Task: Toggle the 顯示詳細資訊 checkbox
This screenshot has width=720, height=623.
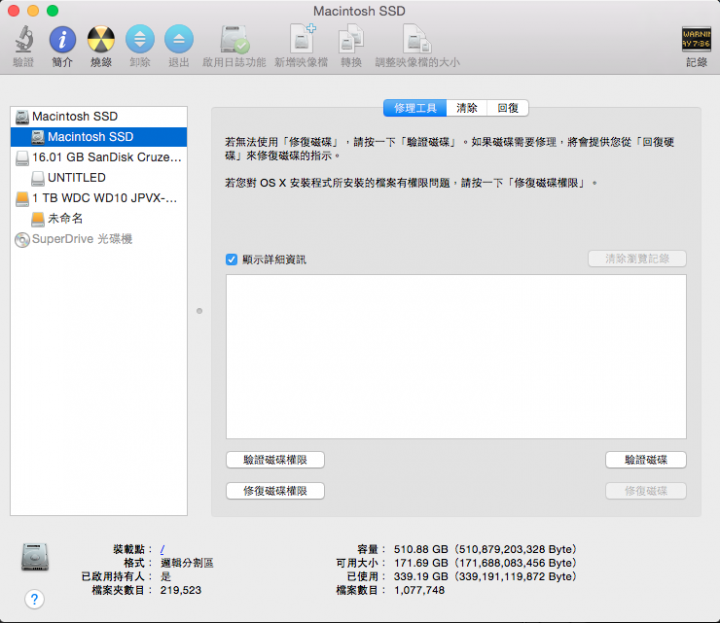Action: click(x=232, y=259)
